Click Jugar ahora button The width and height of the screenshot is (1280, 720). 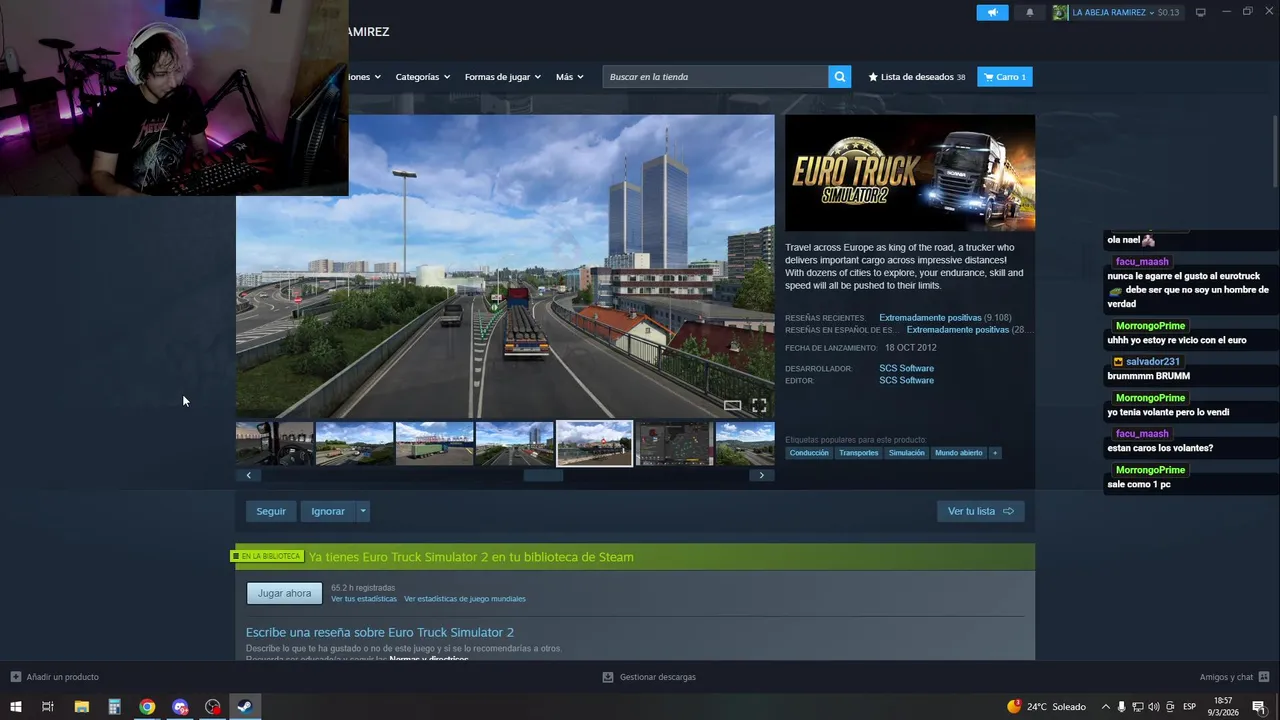(x=285, y=593)
